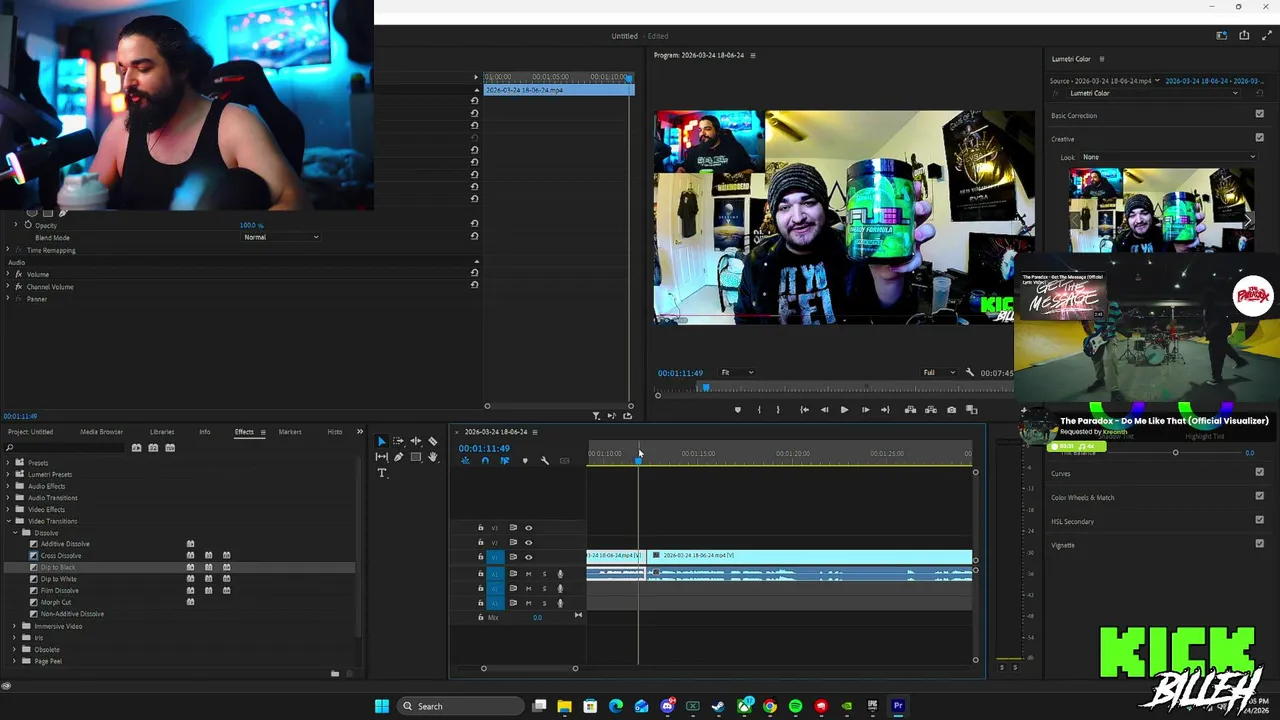Screen dimensions: 1280x720
Task: Step forward one frame in Program monitor
Action: 865,410
